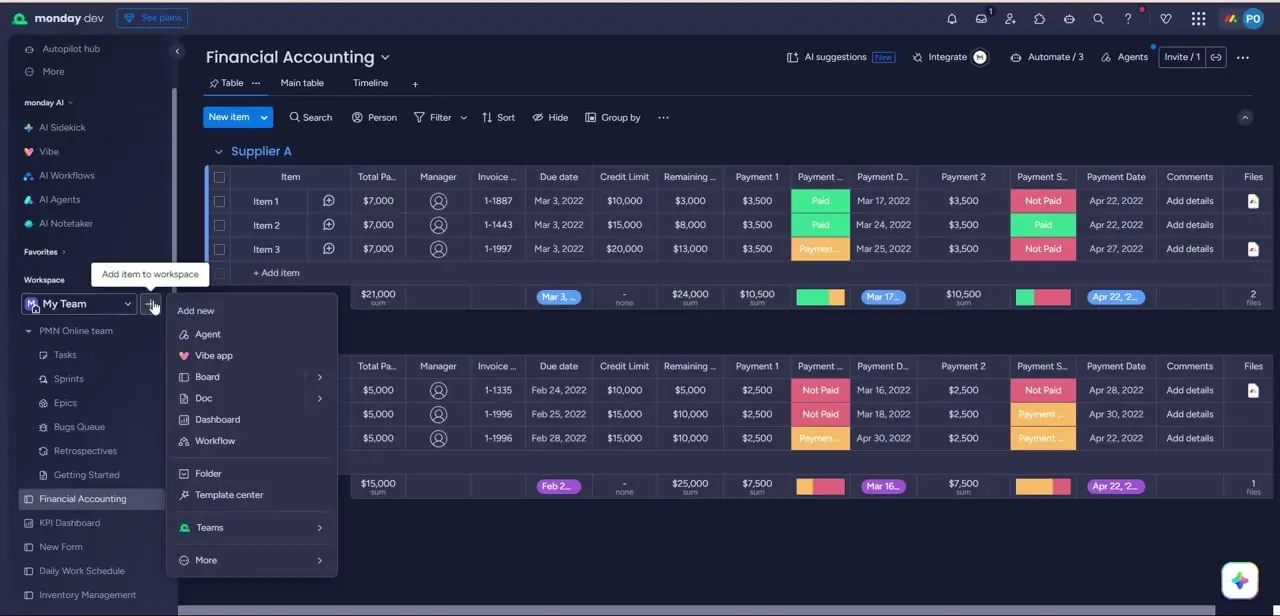1280x616 pixels.
Task: Open KPI Dashboard in sidebar
Action: (69, 523)
